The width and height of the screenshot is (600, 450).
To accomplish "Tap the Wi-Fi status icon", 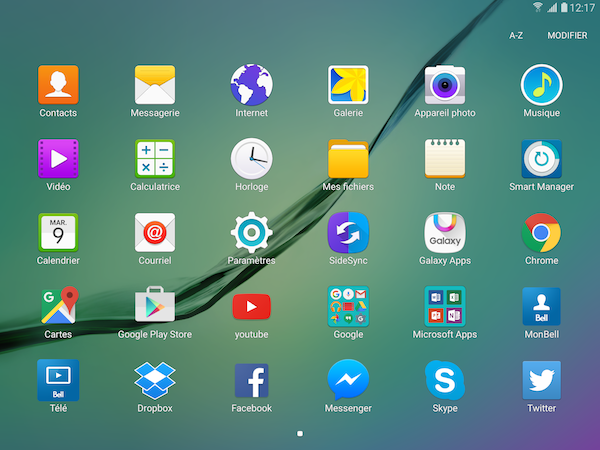I will 538,7.
